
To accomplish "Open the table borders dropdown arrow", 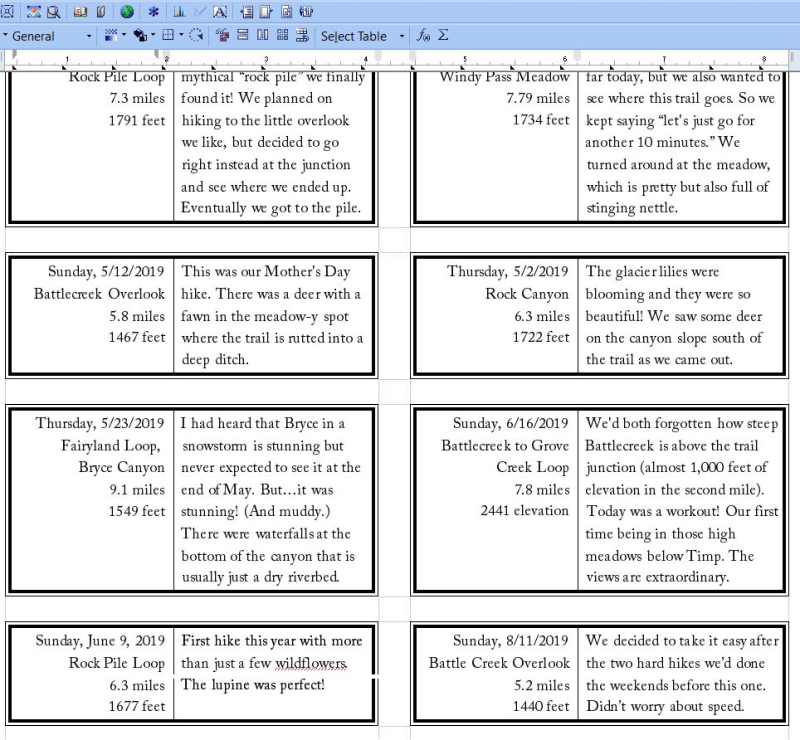I will pos(180,36).
